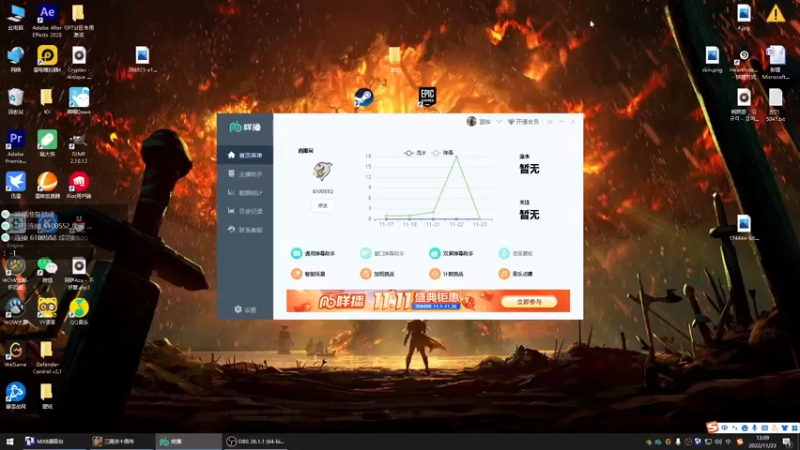Viewport: 800px width, 450px height.
Task: Open the data statistics sidebar tab
Action: coord(245,192)
